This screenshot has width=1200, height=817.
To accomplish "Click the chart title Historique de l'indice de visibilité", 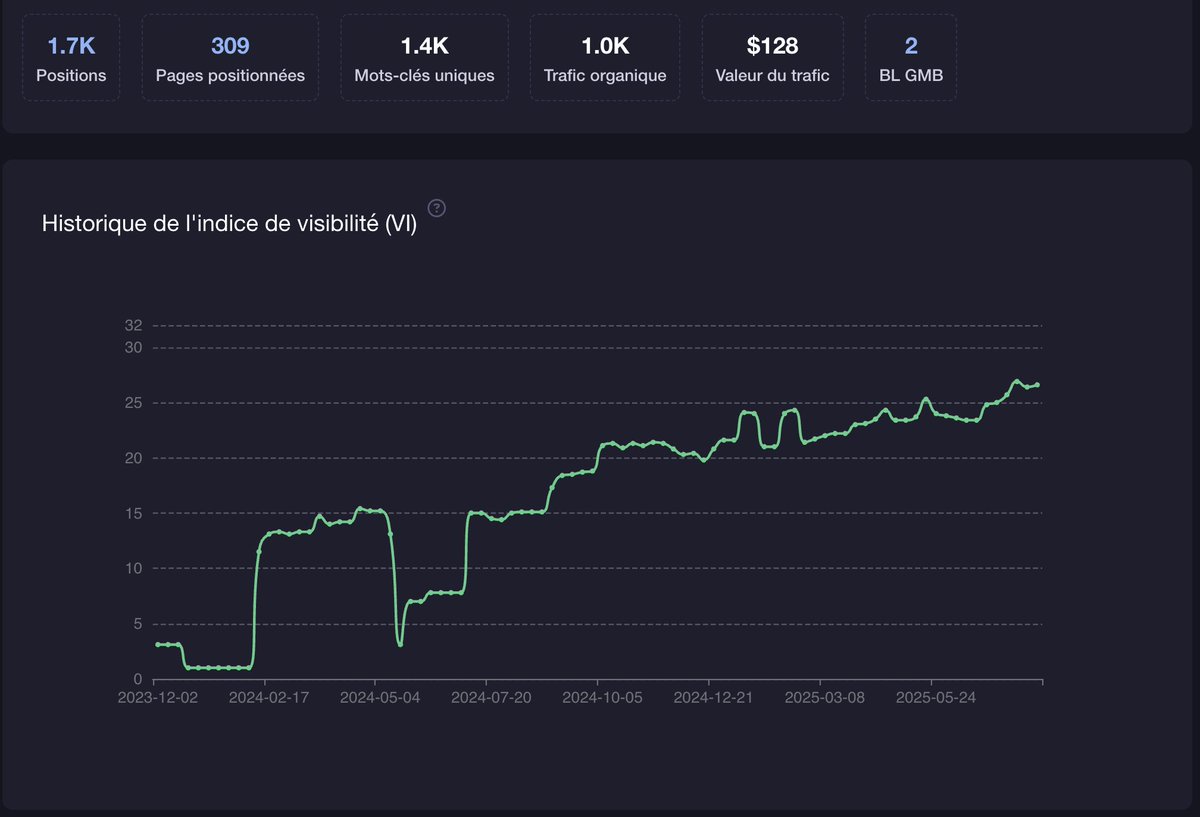I will pos(229,224).
